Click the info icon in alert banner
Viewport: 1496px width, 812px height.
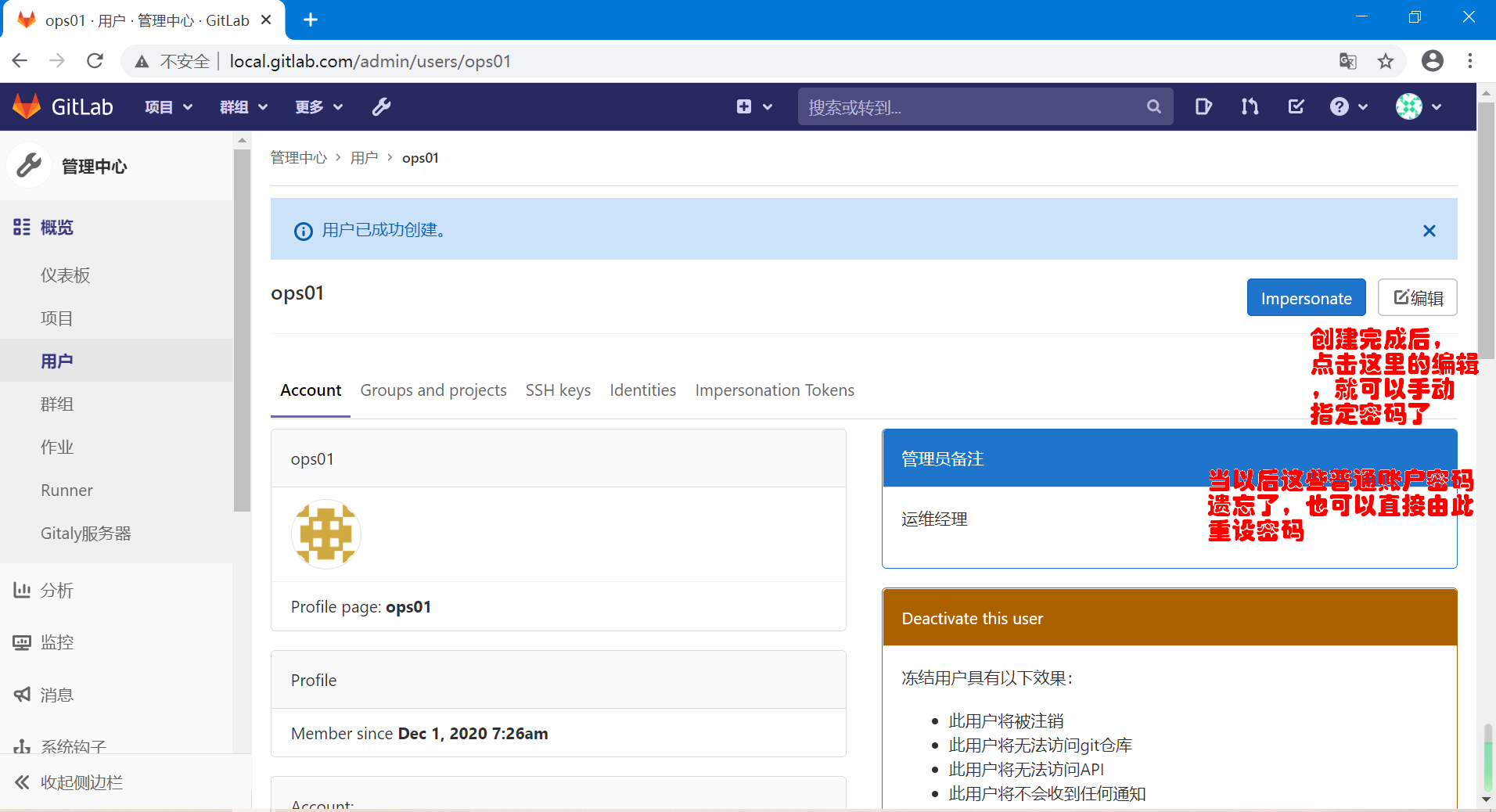303,231
